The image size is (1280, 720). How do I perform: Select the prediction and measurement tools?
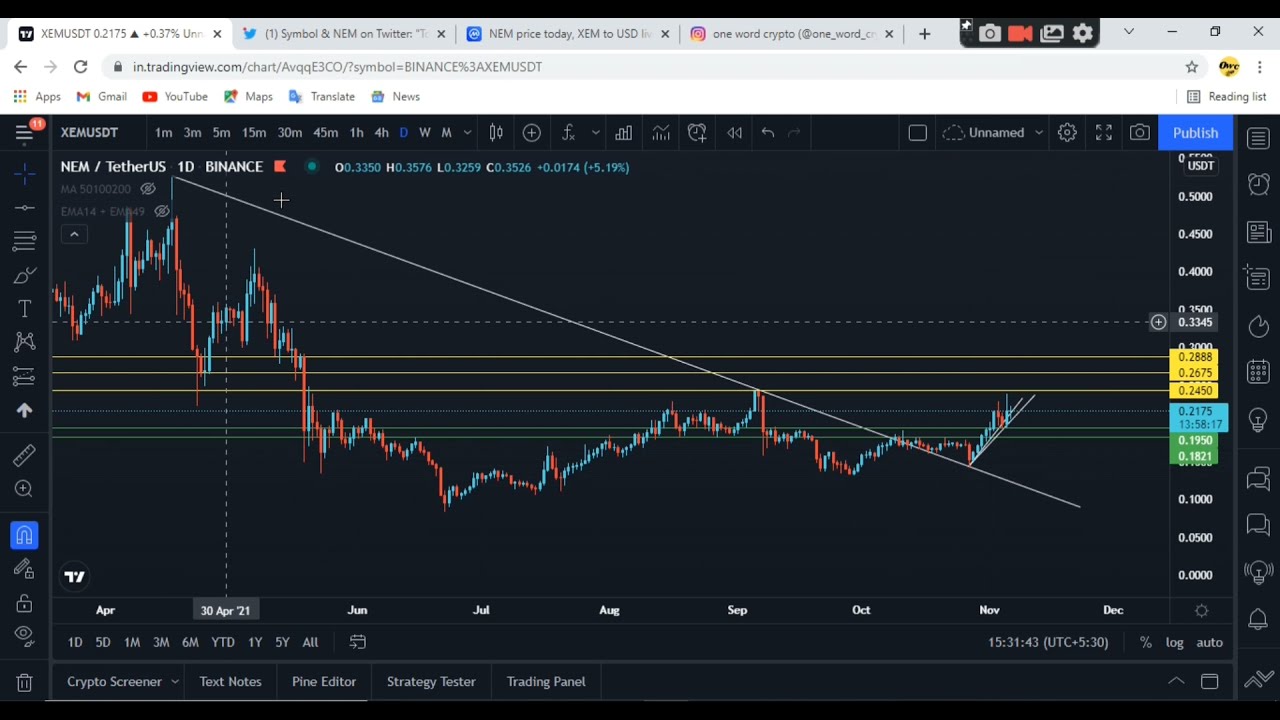24,376
